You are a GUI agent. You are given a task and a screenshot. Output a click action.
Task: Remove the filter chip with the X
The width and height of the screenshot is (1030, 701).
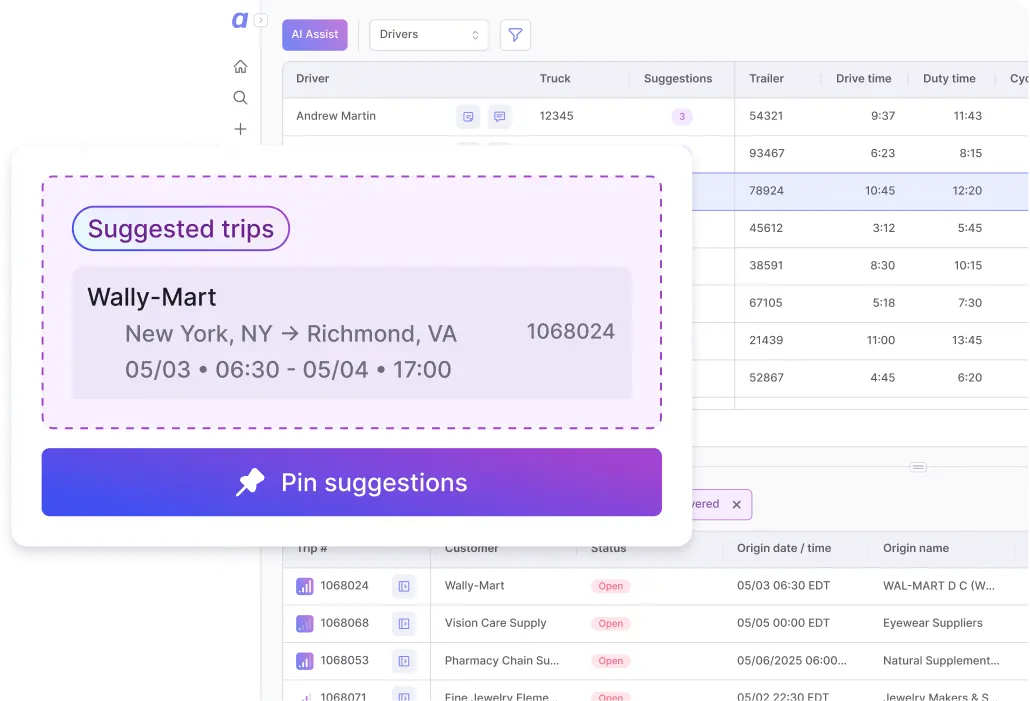(736, 505)
